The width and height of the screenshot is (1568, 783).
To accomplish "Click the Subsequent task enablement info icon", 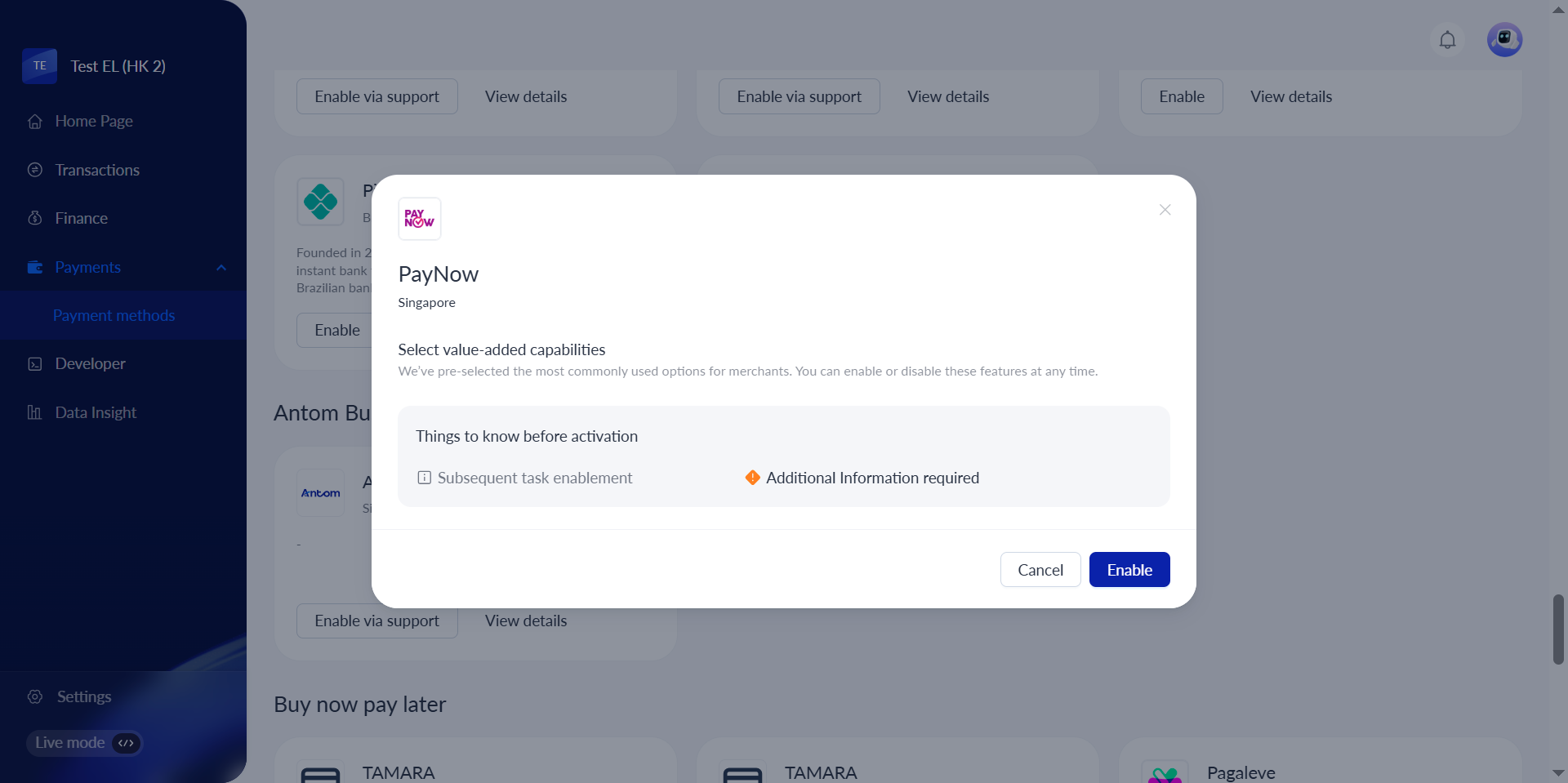I will point(425,478).
